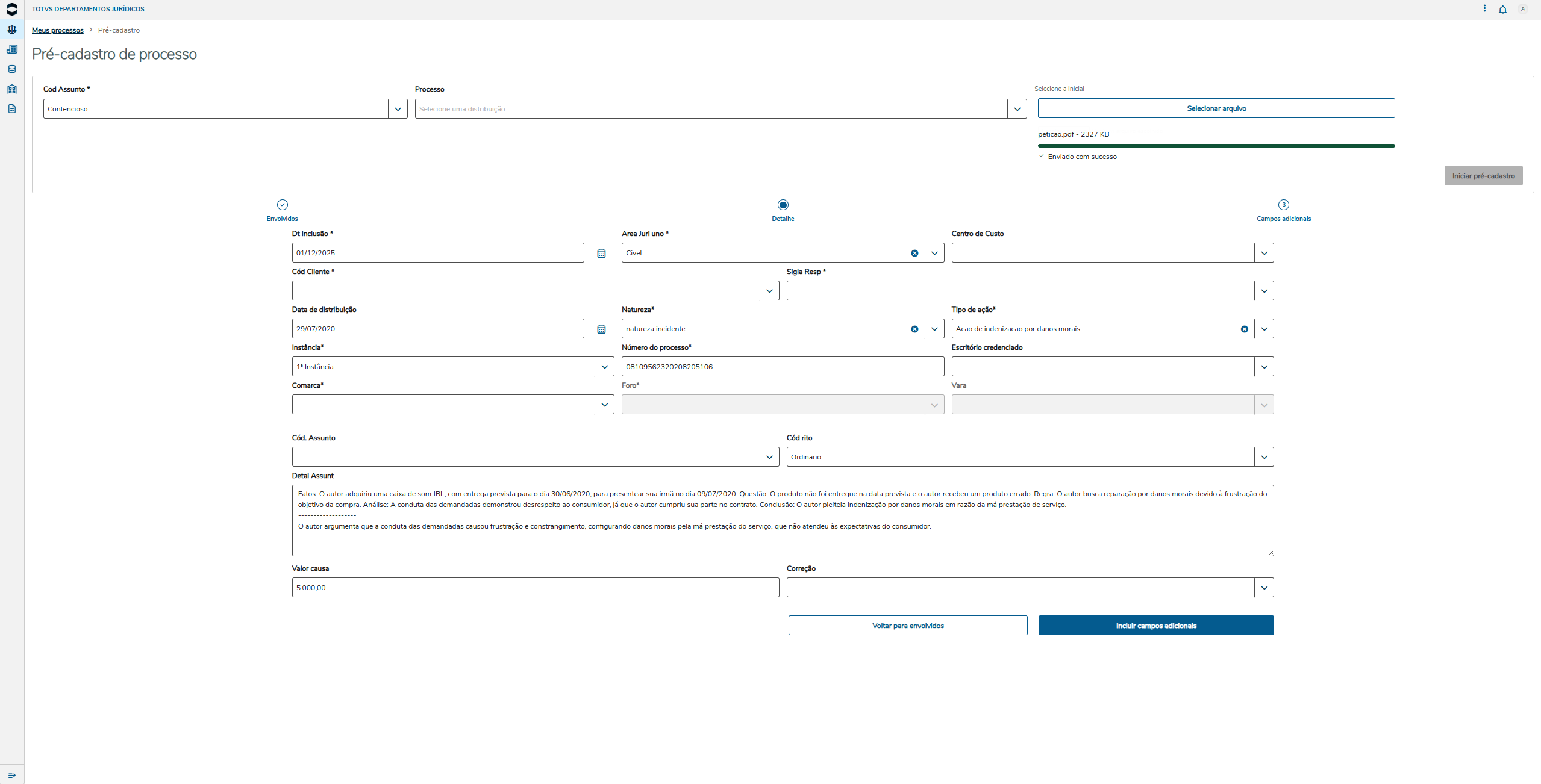Click the Número do processo field
Image resolution: width=1541 pixels, height=784 pixels.
[782, 367]
